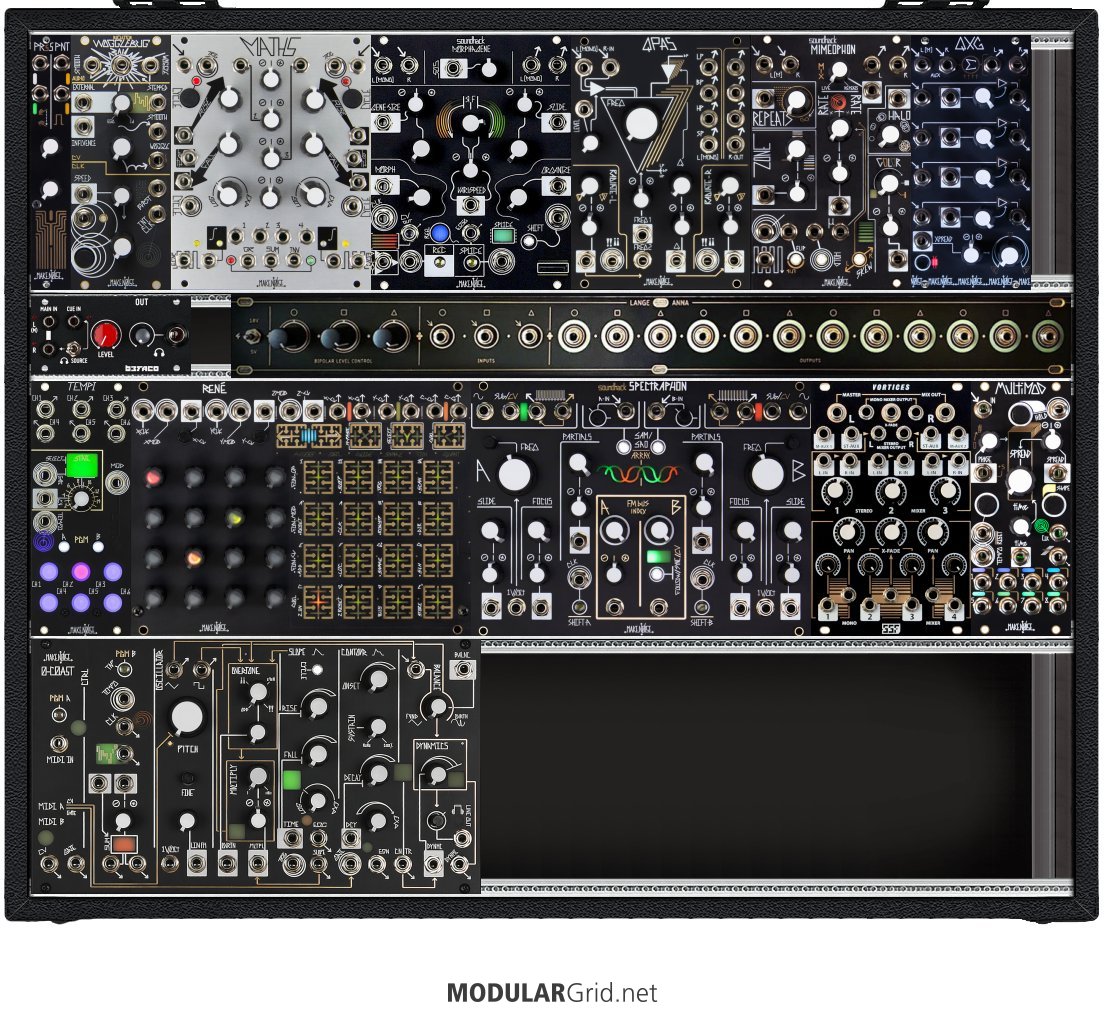Click the X-CLK jack on René
The width and height of the screenshot is (1106, 1014).
[144, 410]
